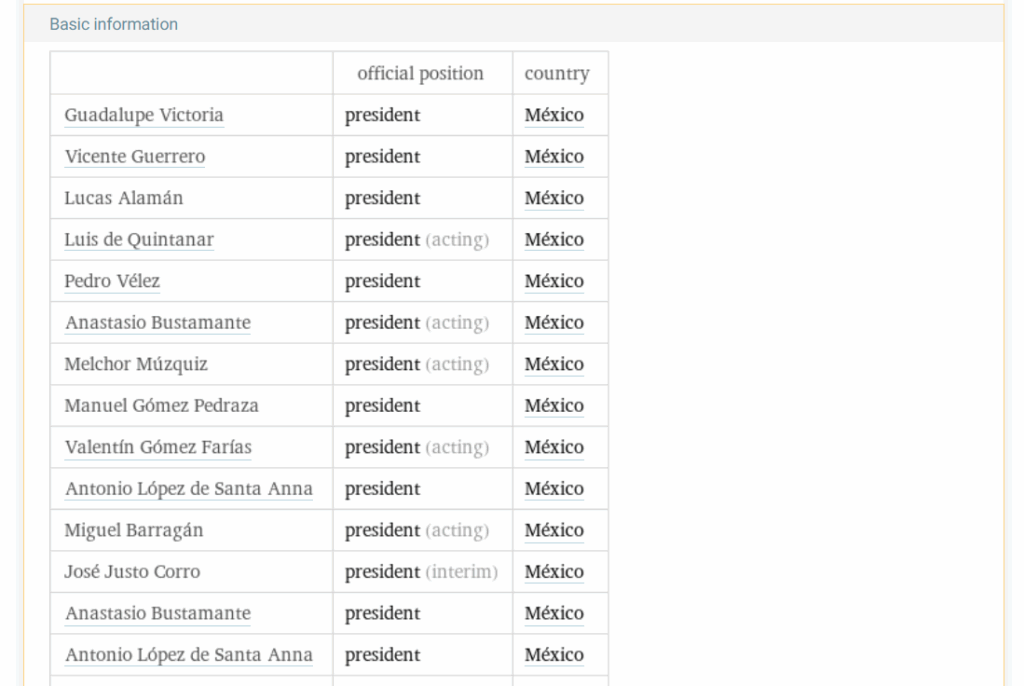Image resolution: width=1024 pixels, height=686 pixels.
Task: Select México link beside José Justo Corro
Action: point(554,572)
